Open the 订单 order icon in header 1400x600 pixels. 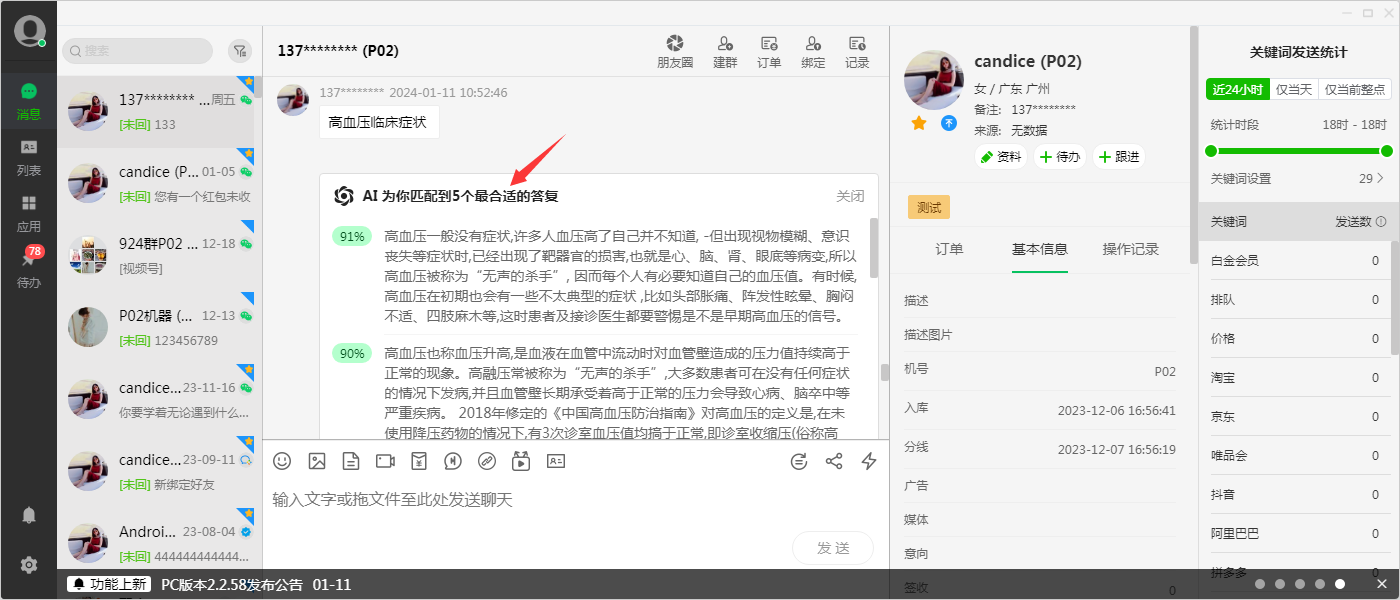[x=769, y=52]
